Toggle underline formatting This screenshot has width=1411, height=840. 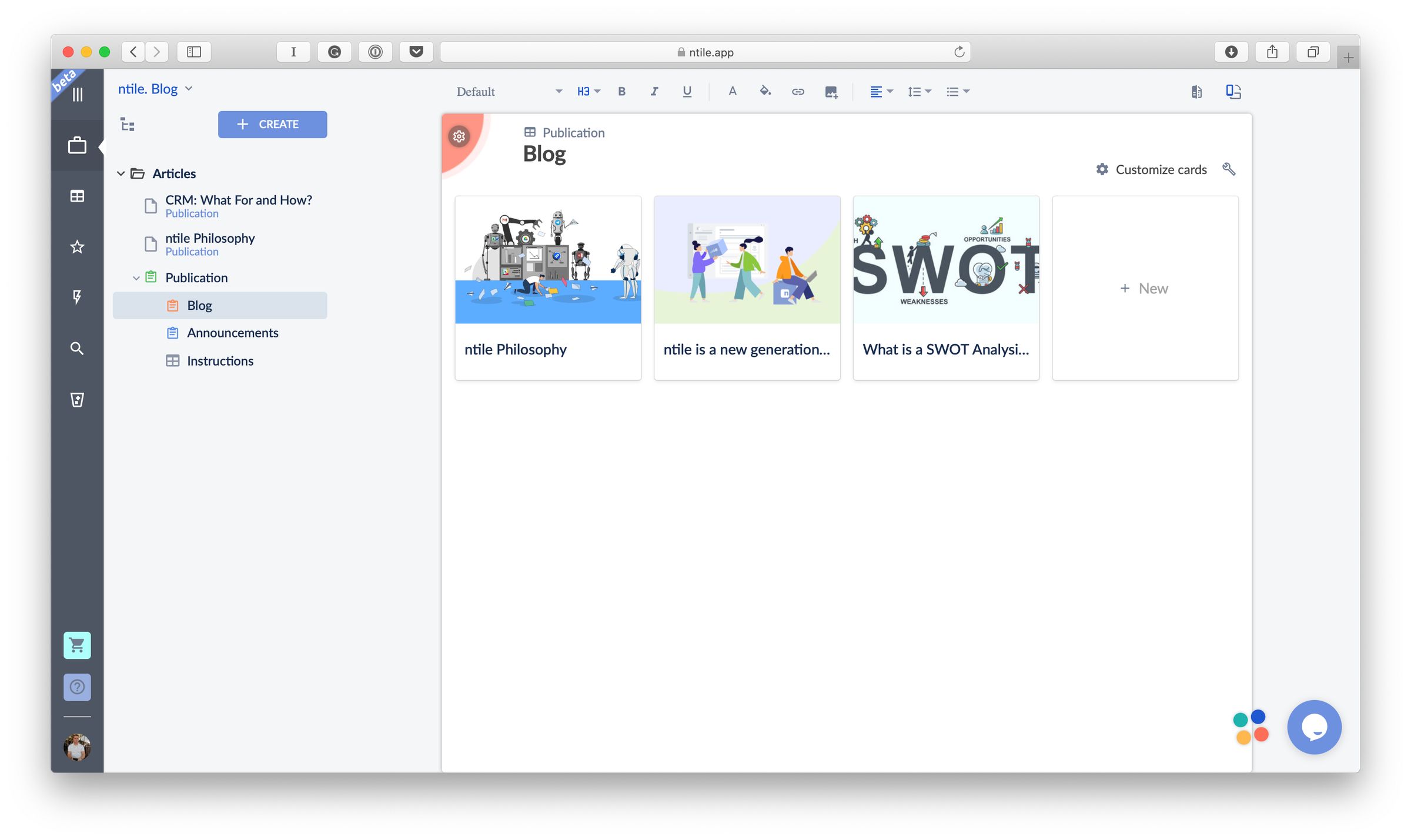pyautogui.click(x=687, y=92)
